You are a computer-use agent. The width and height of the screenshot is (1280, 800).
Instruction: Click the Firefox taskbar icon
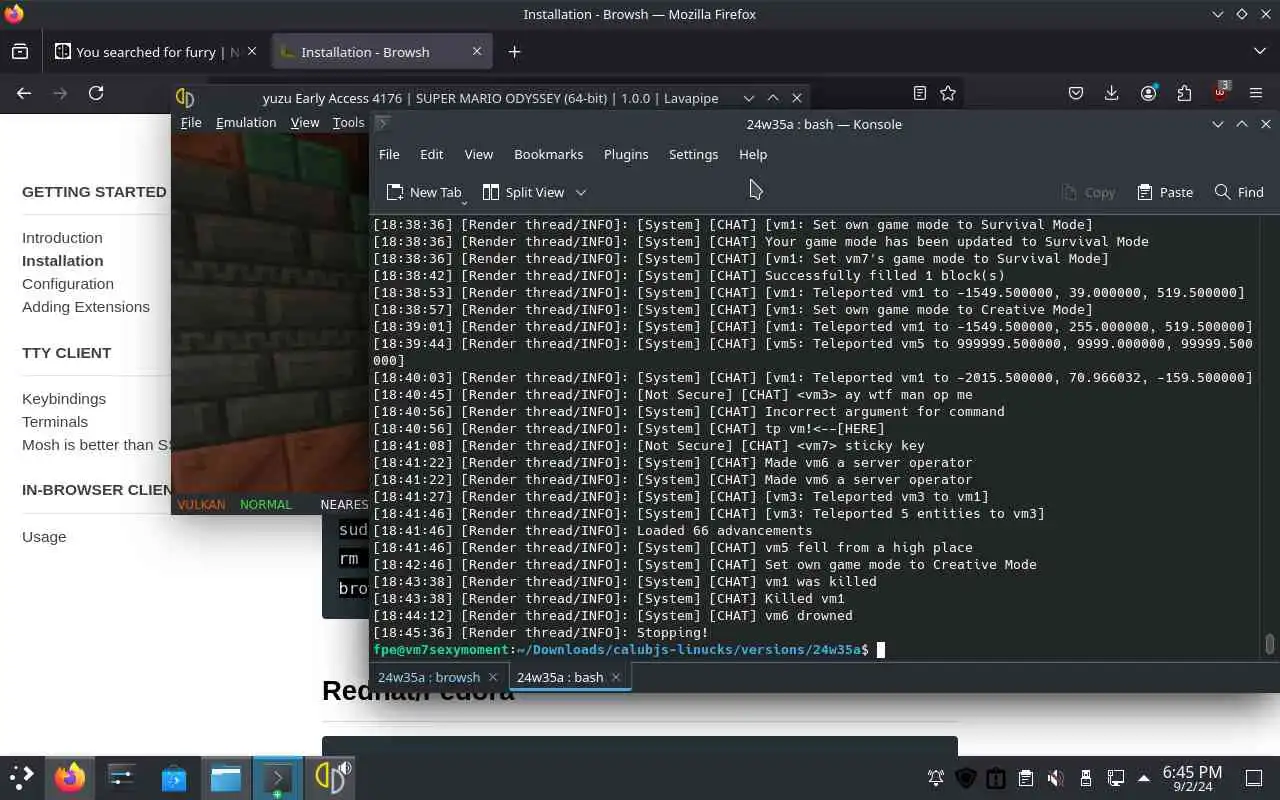pyautogui.click(x=70, y=777)
